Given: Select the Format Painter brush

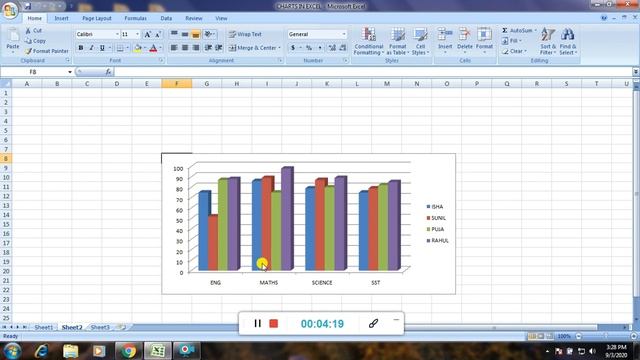Looking at the screenshot, I should 47,51.
